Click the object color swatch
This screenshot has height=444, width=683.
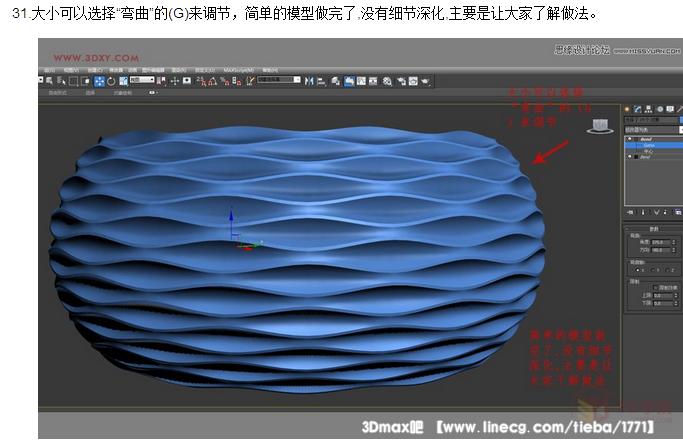pyautogui.click(x=681, y=120)
